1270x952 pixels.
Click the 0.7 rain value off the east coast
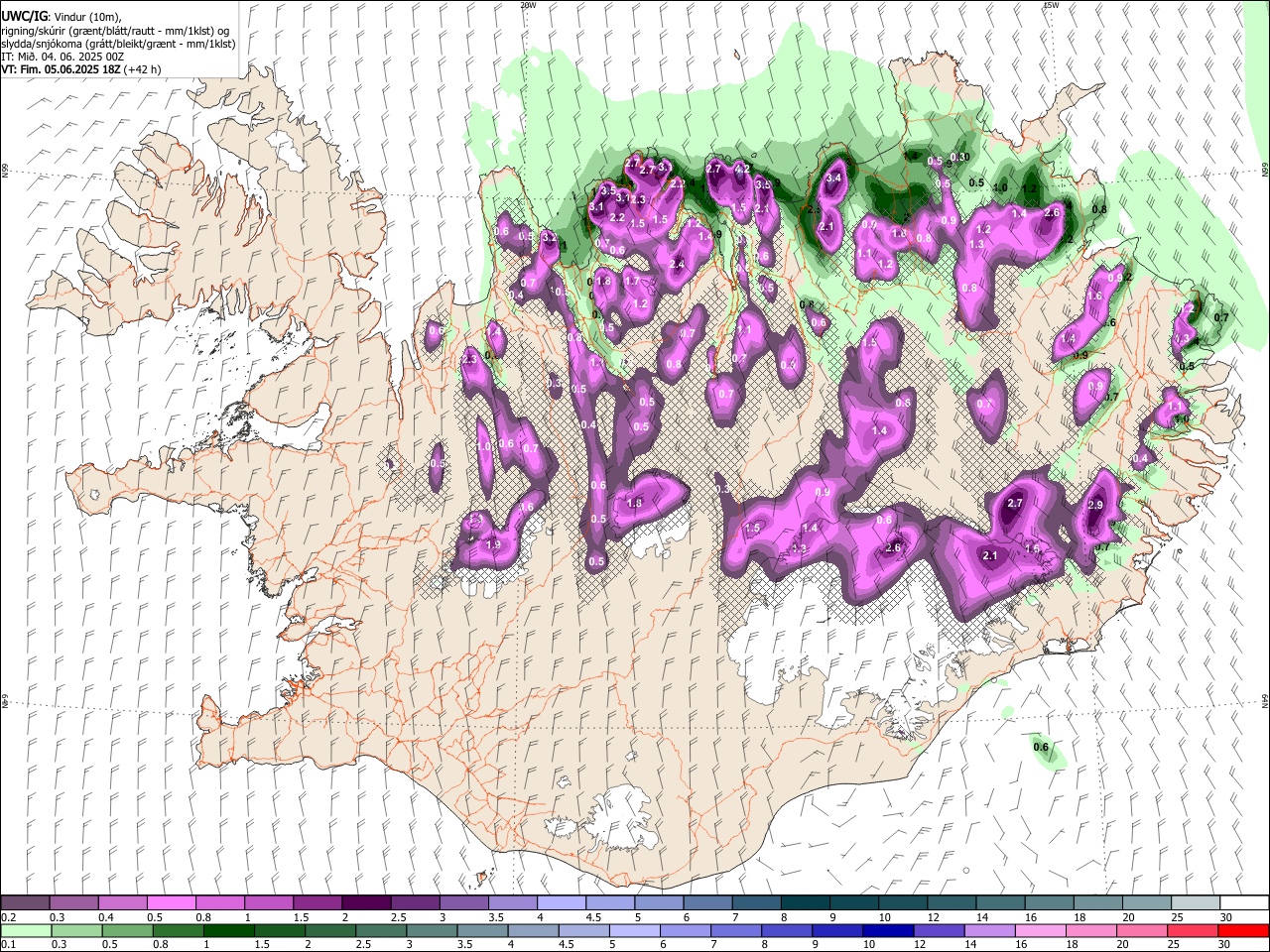(x=1221, y=318)
